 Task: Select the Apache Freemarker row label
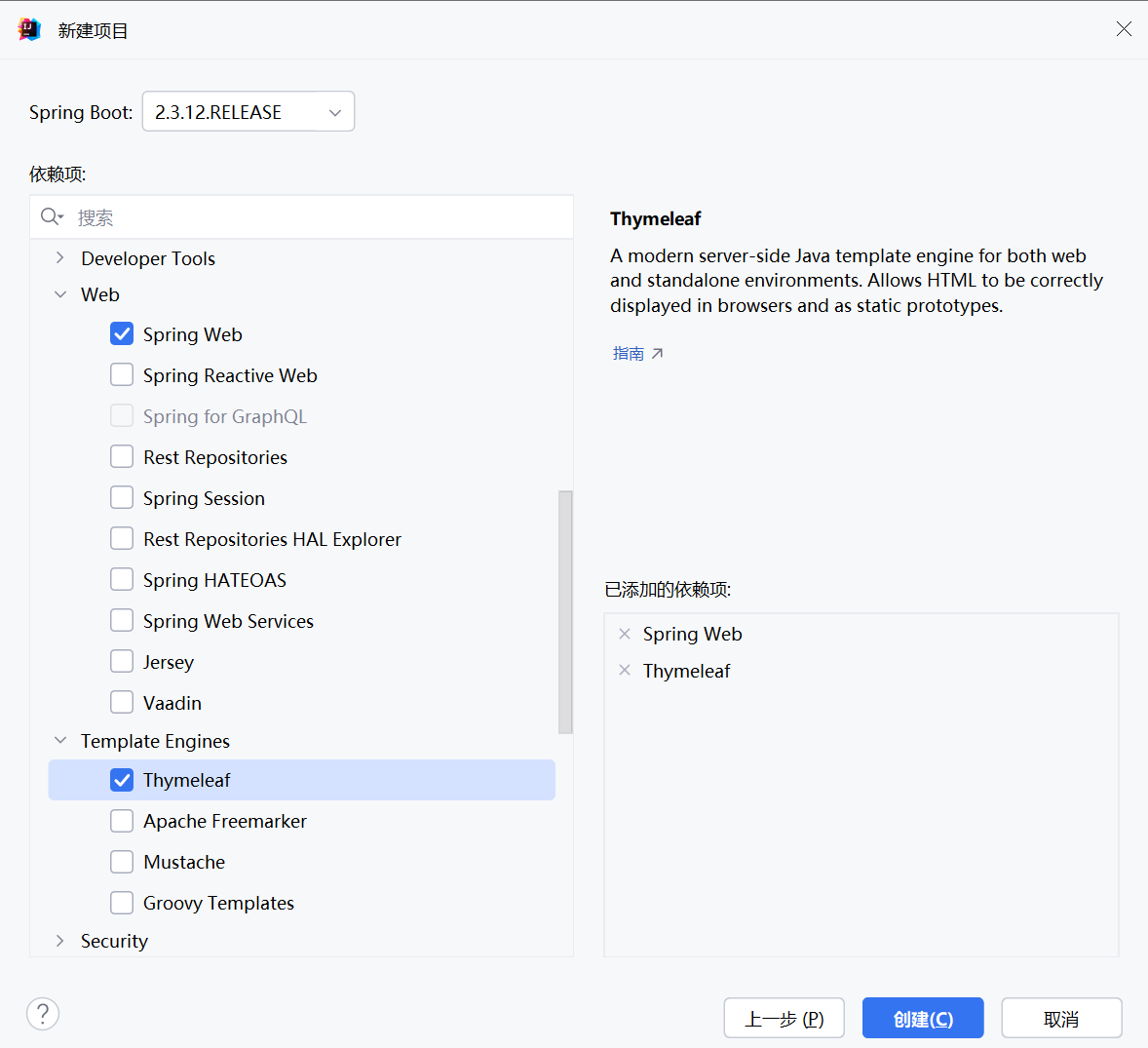[x=225, y=821]
